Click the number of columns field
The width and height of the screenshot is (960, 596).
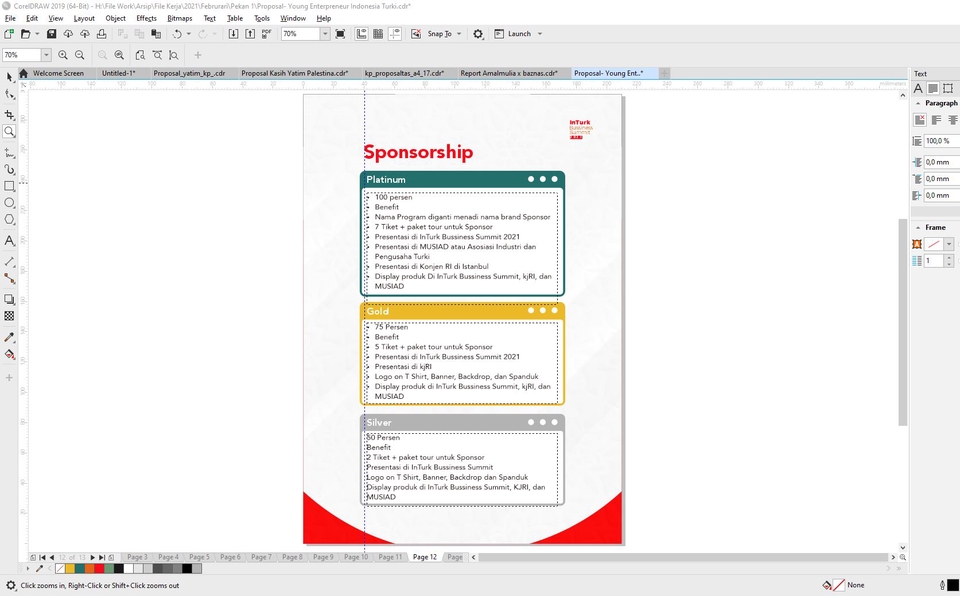click(934, 261)
